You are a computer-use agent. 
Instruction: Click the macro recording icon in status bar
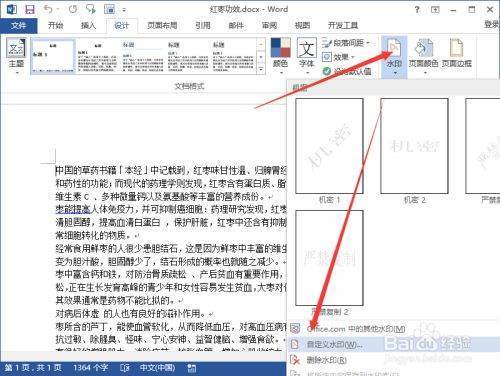point(192,368)
